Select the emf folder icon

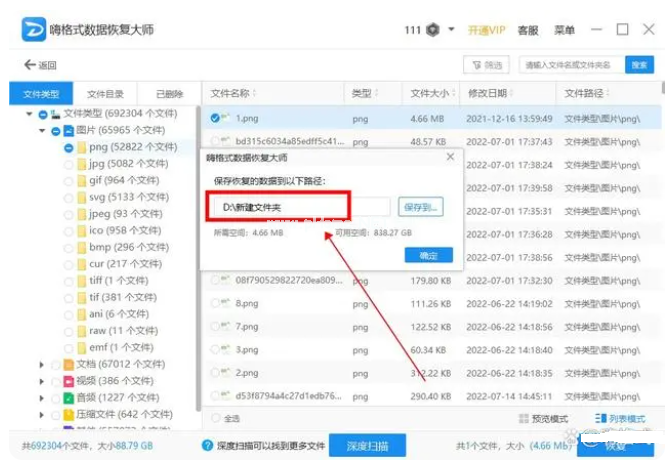click(82, 348)
